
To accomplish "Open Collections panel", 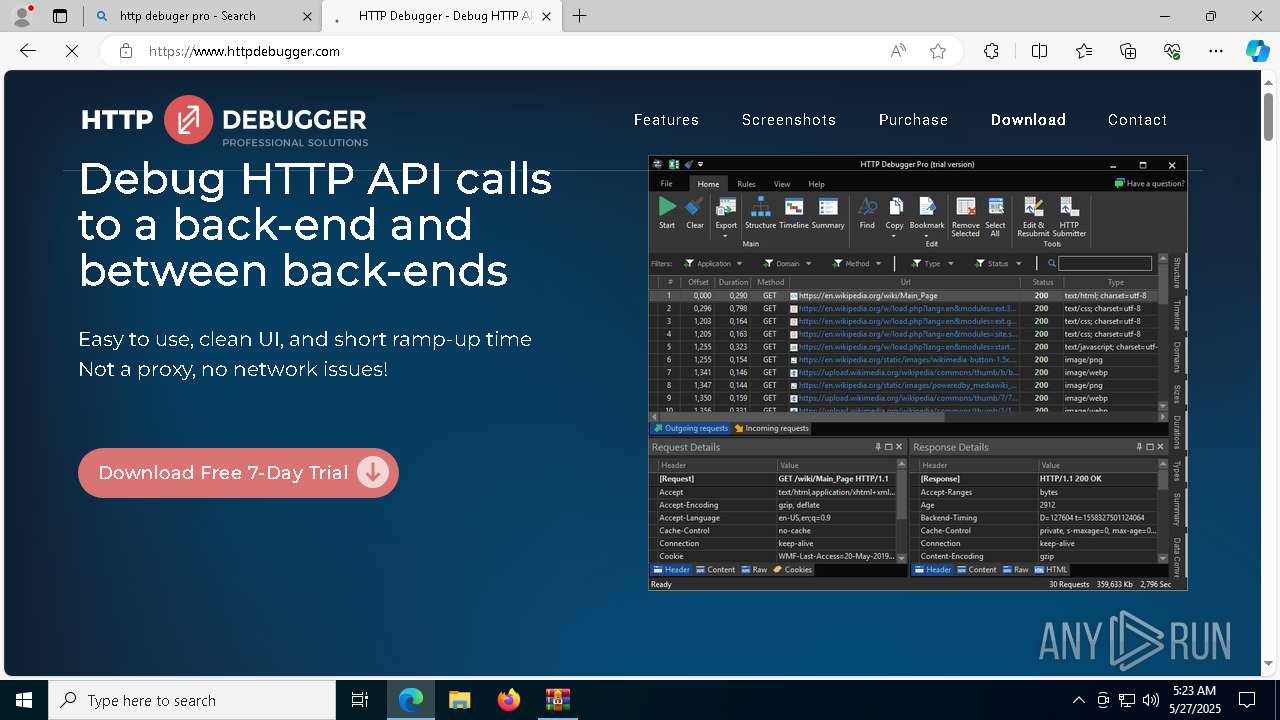I will pyautogui.click(x=1128, y=51).
